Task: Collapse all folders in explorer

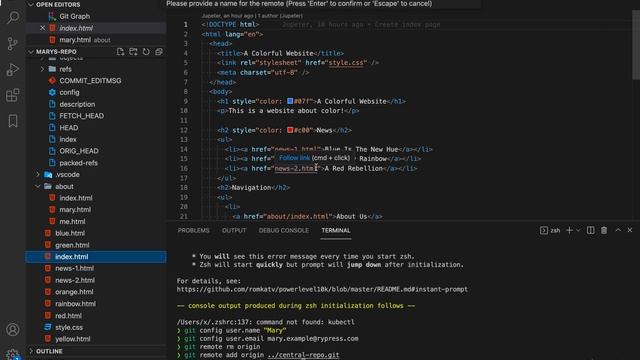Action: coord(159,52)
